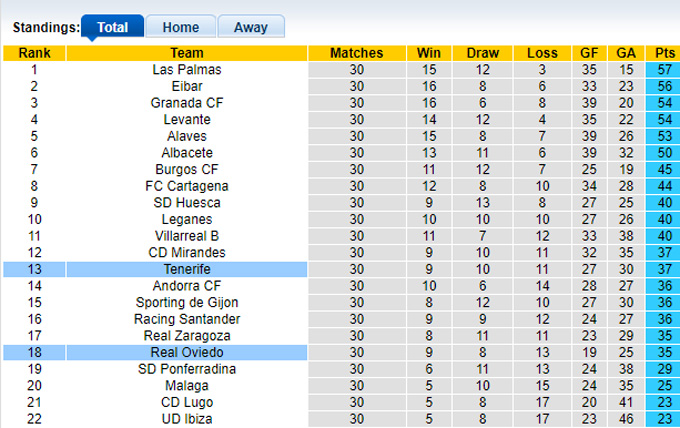The width and height of the screenshot is (680, 428).
Task: Select the highlighted Real Oviedo team
Action: (187, 353)
